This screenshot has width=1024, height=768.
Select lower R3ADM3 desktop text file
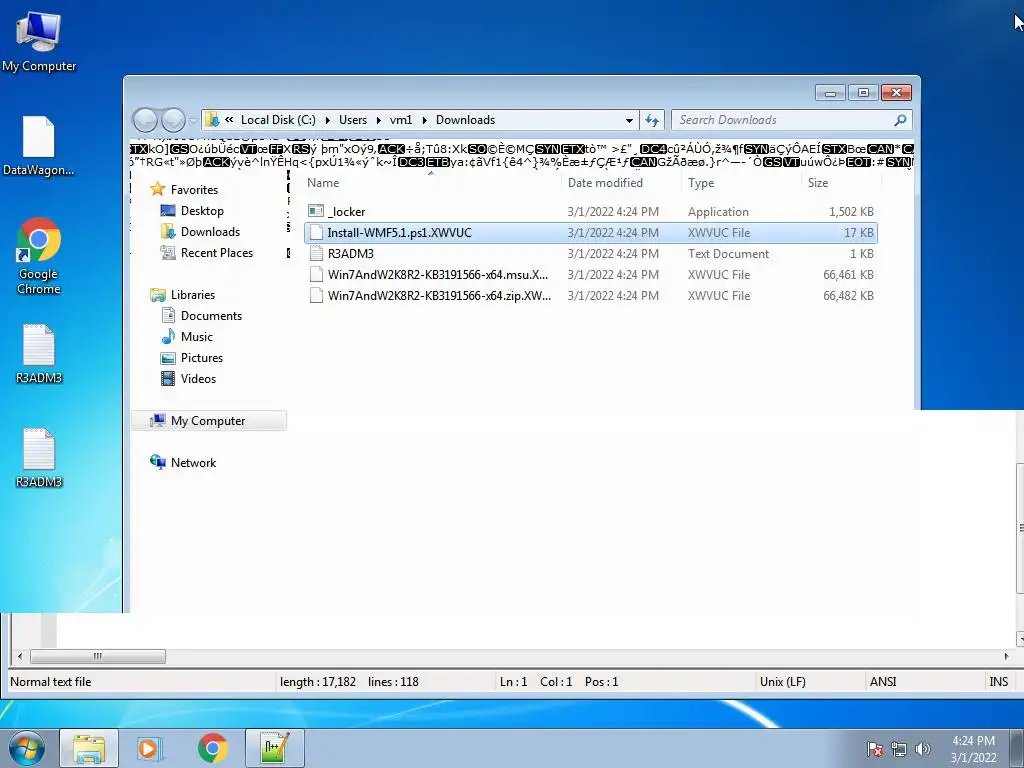39,458
